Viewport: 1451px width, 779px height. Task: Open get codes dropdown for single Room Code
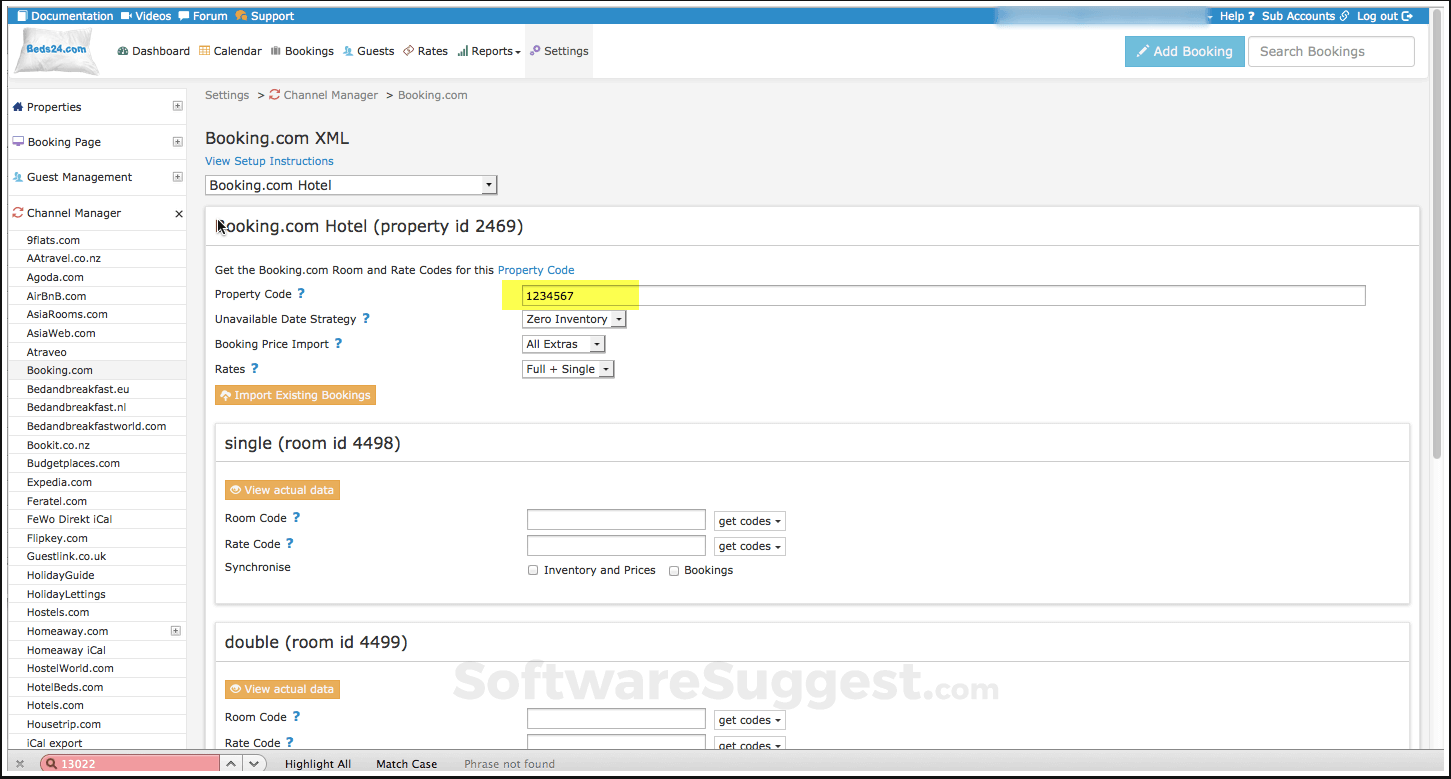coord(749,521)
